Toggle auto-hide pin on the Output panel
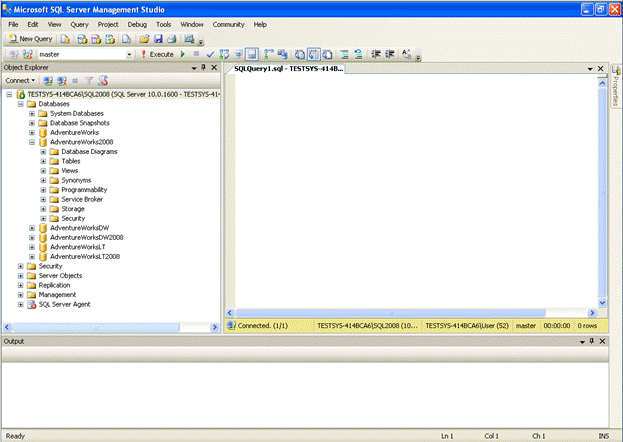 (x=592, y=341)
